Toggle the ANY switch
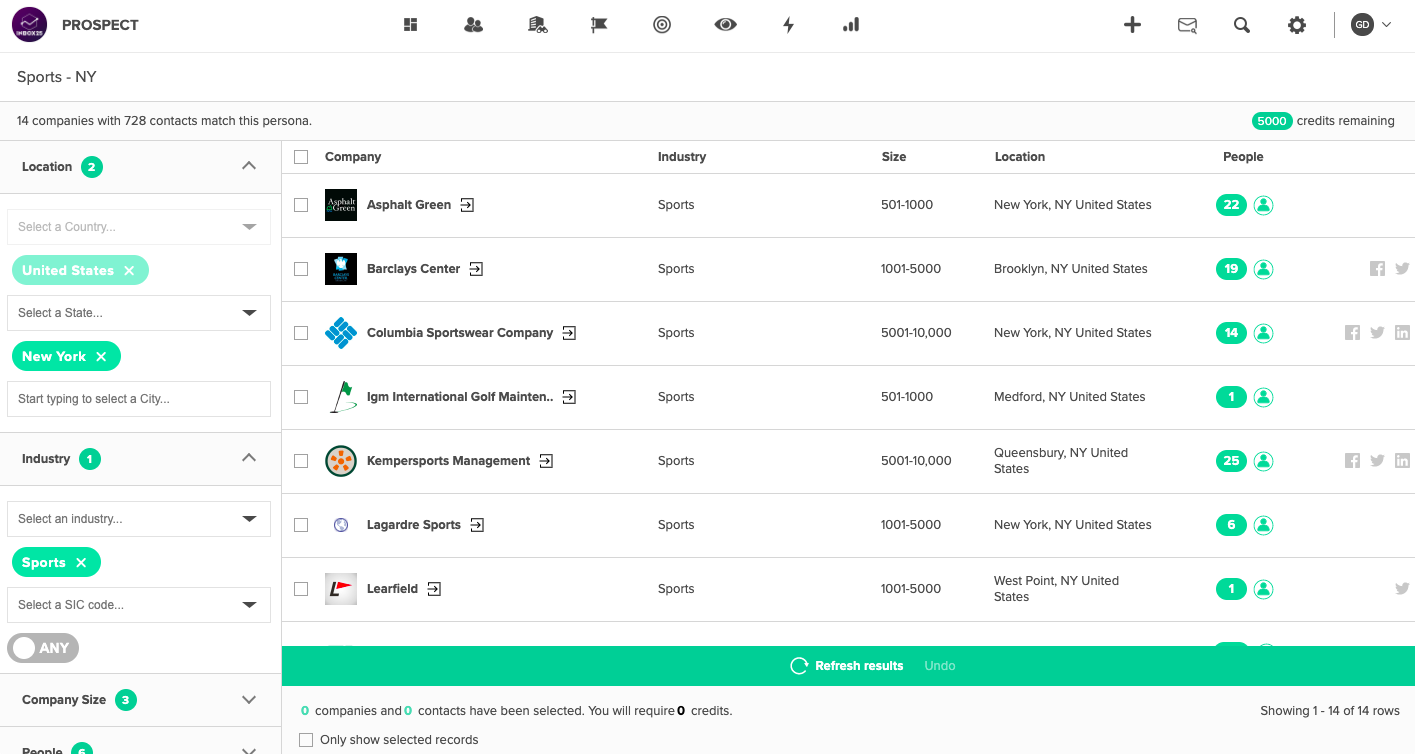Viewport: 1415px width, 754px height. pos(43,648)
